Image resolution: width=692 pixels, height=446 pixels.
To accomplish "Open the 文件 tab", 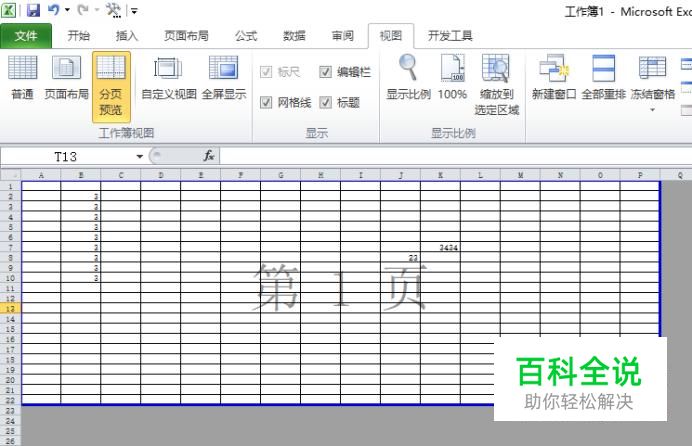I will pyautogui.click(x=26, y=36).
